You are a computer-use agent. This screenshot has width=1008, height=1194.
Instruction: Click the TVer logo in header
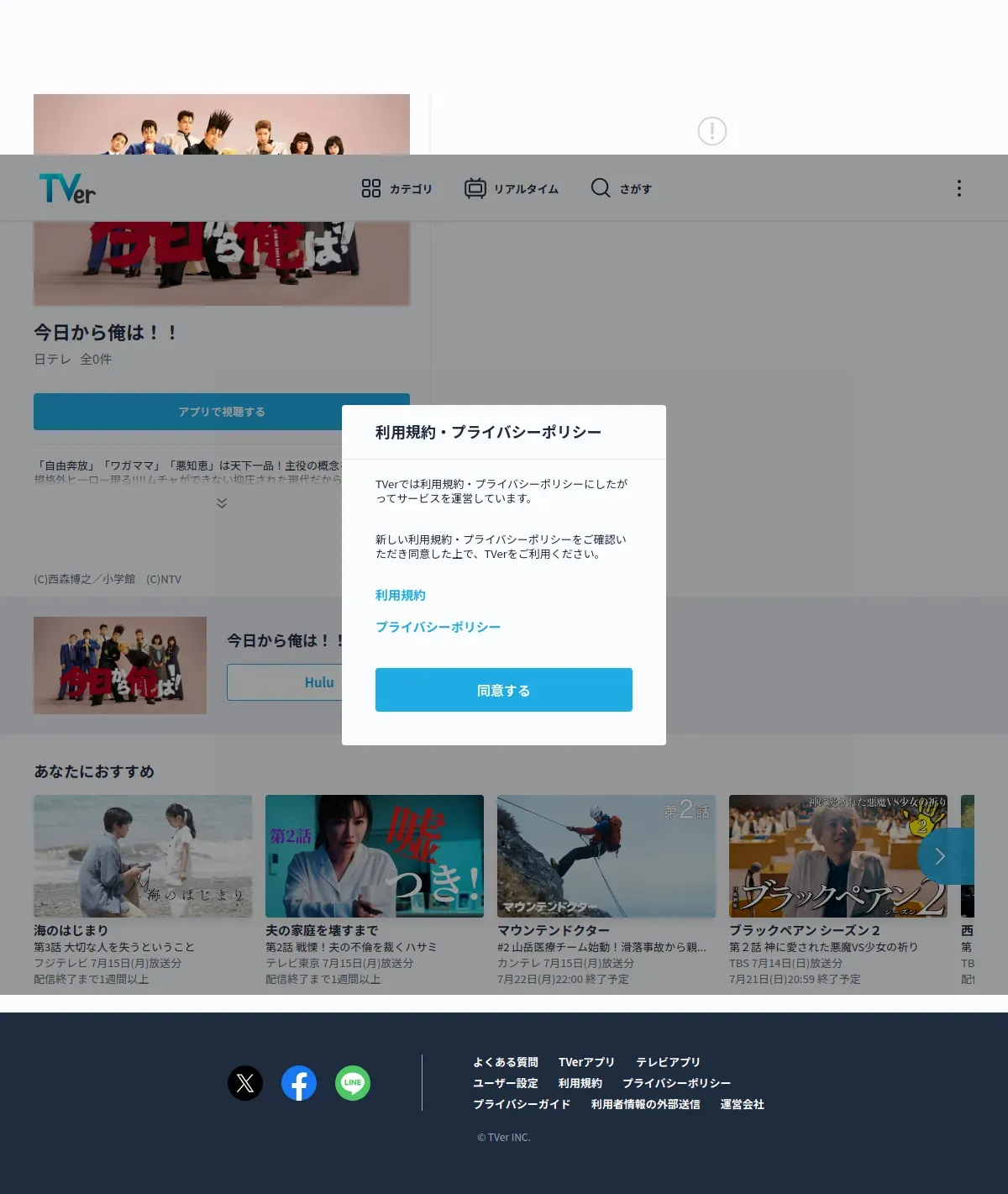pyautogui.click(x=67, y=188)
